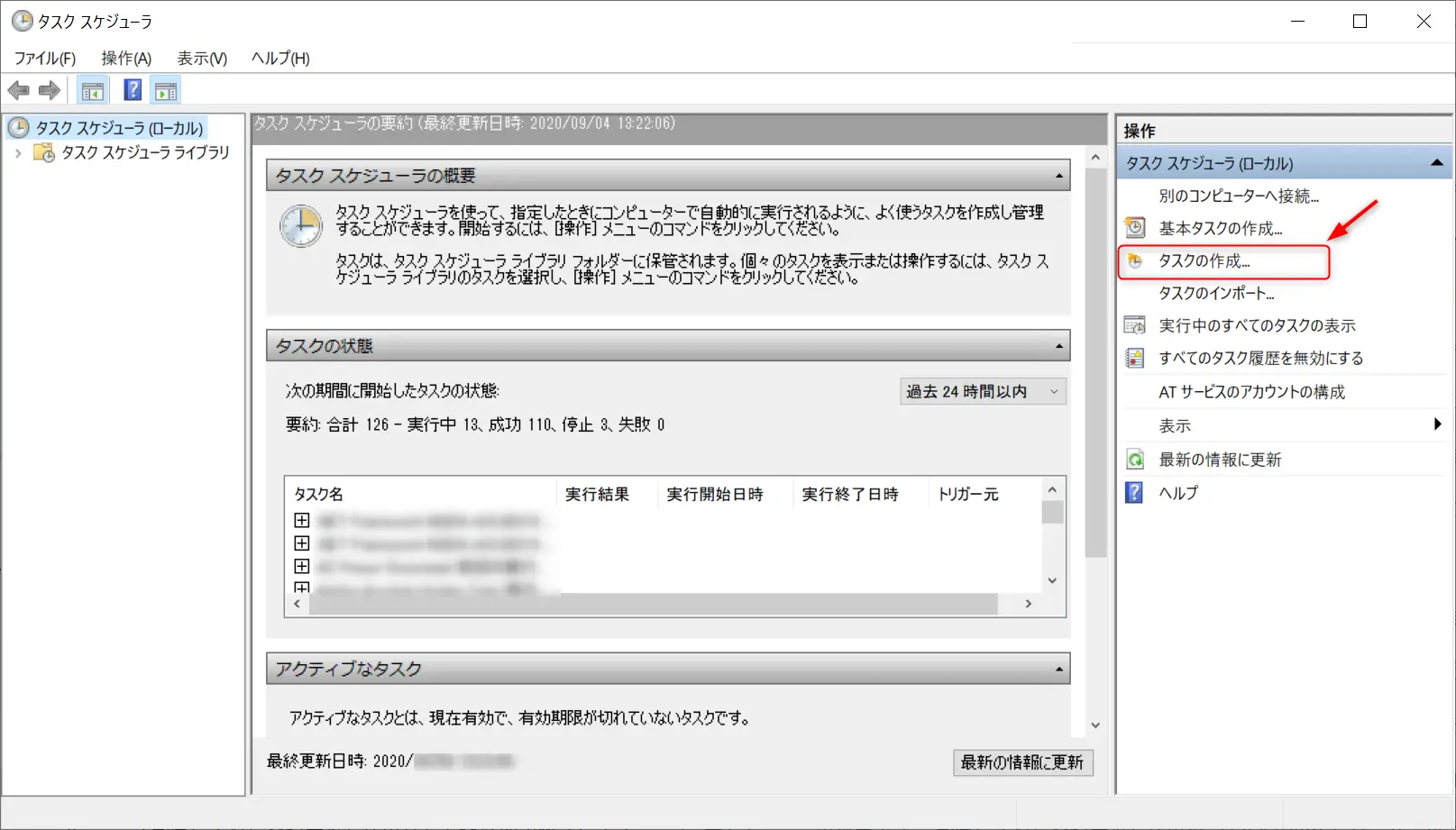Click the task list vertical scrollbar thumb
The height and width of the screenshot is (830, 1456).
[x=1052, y=512]
